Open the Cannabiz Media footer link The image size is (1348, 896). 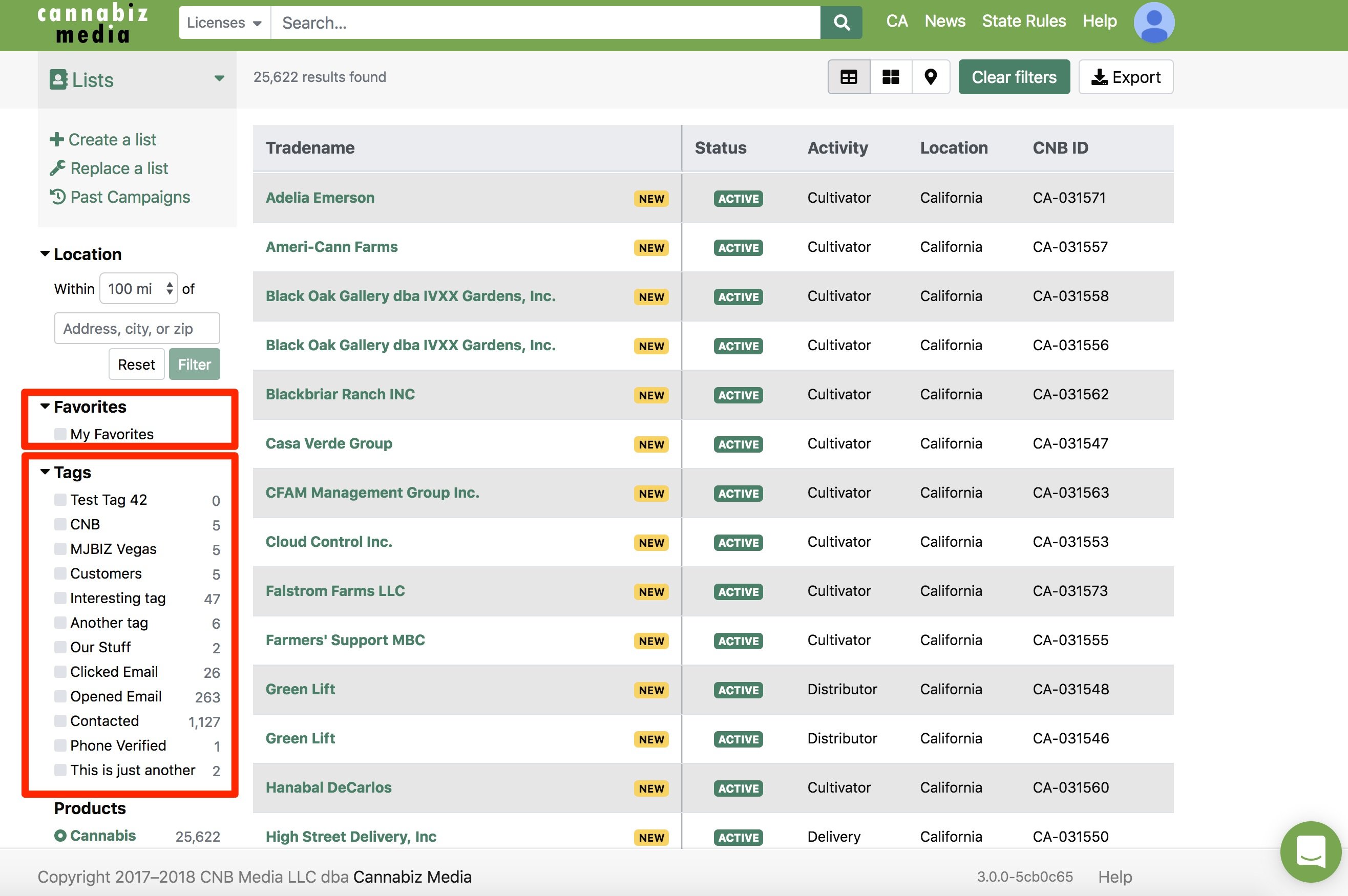[412, 877]
